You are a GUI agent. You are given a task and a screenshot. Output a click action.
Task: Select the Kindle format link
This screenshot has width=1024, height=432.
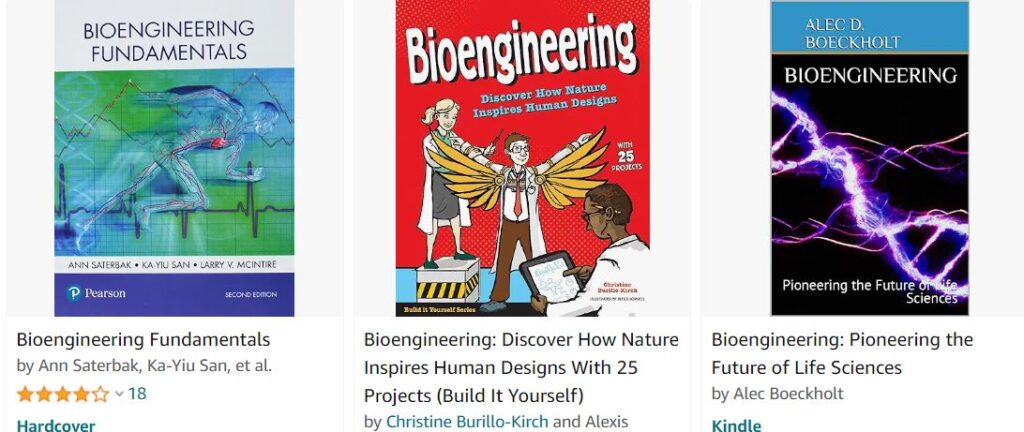(736, 425)
